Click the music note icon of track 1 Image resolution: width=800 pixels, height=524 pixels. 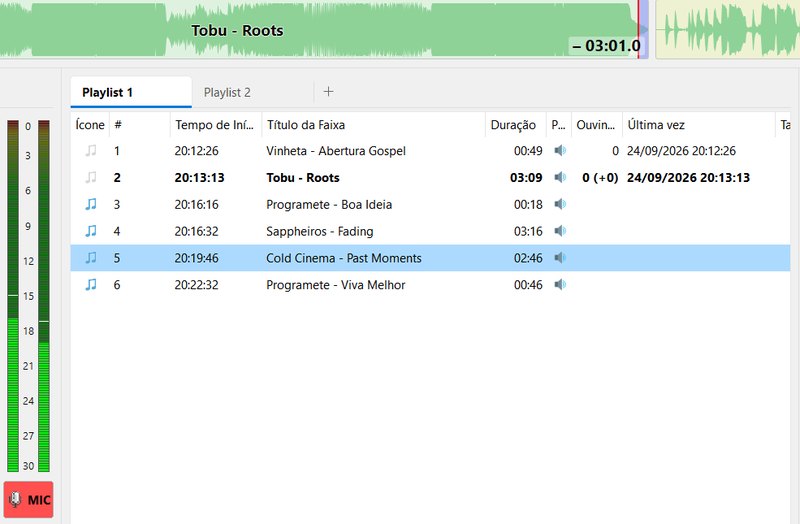(x=91, y=151)
